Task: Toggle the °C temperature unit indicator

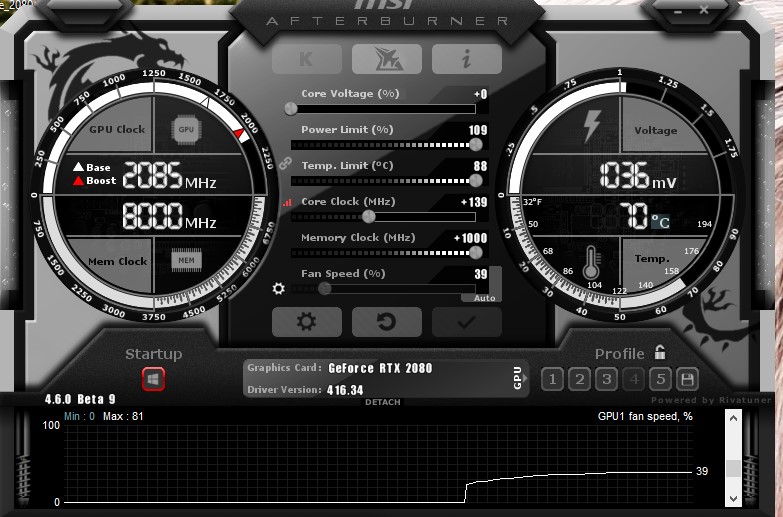Action: tap(660, 221)
